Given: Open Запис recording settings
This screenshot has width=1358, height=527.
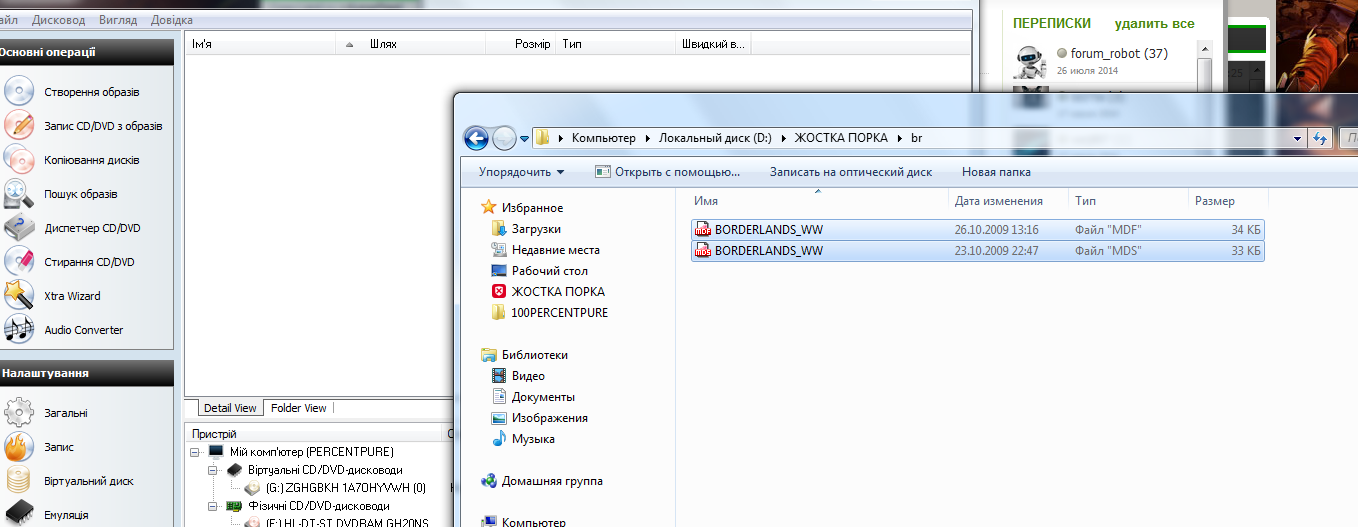Looking at the screenshot, I should pyautogui.click(x=59, y=447).
